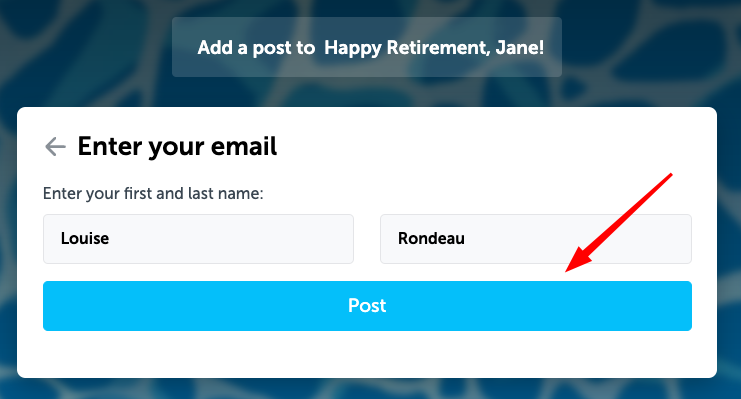
Task: Click the word 'Post' on the blue bar
Action: click(367, 305)
